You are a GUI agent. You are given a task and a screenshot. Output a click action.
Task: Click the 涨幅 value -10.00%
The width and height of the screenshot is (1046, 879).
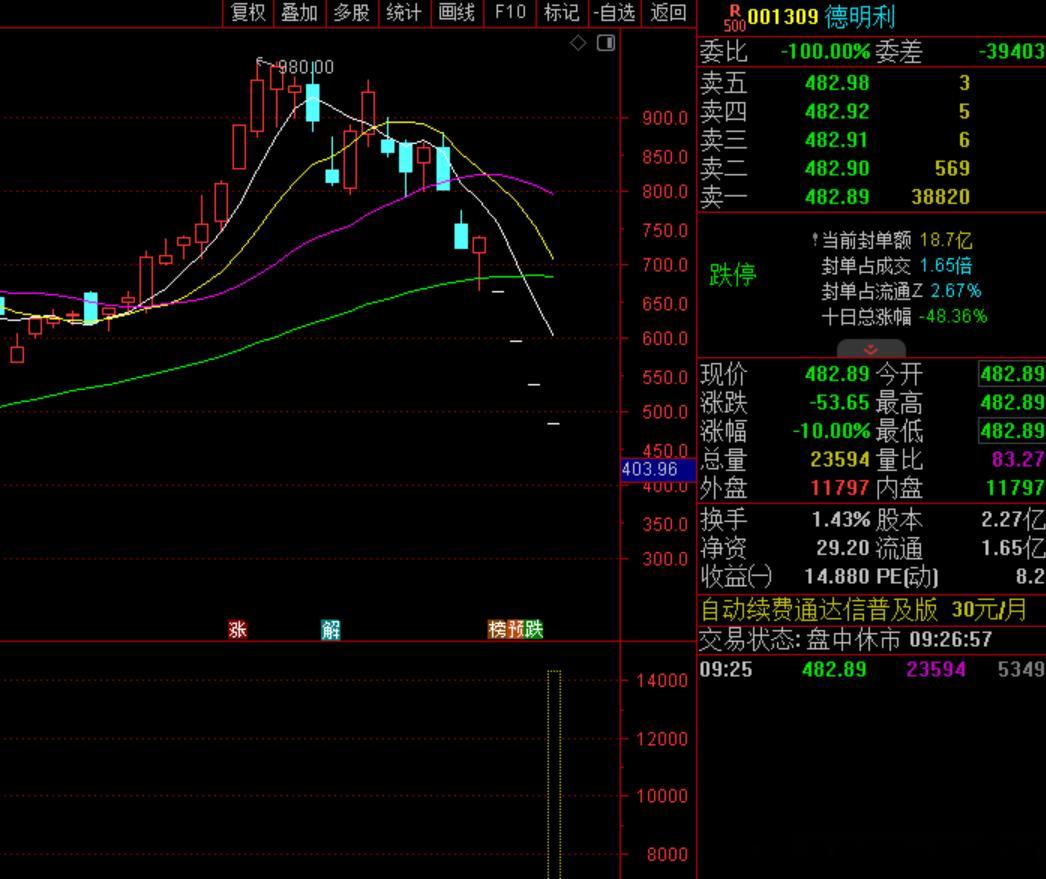click(831, 431)
